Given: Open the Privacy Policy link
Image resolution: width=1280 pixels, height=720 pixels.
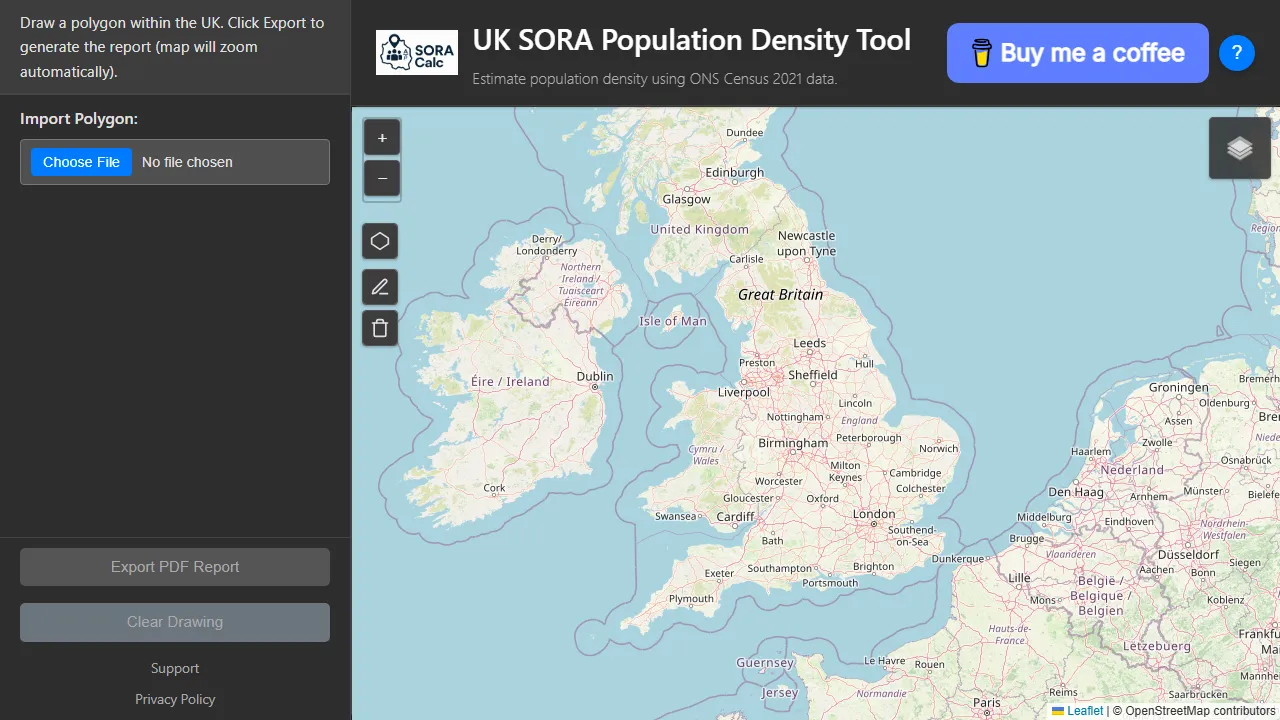Looking at the screenshot, I should pyautogui.click(x=174, y=699).
